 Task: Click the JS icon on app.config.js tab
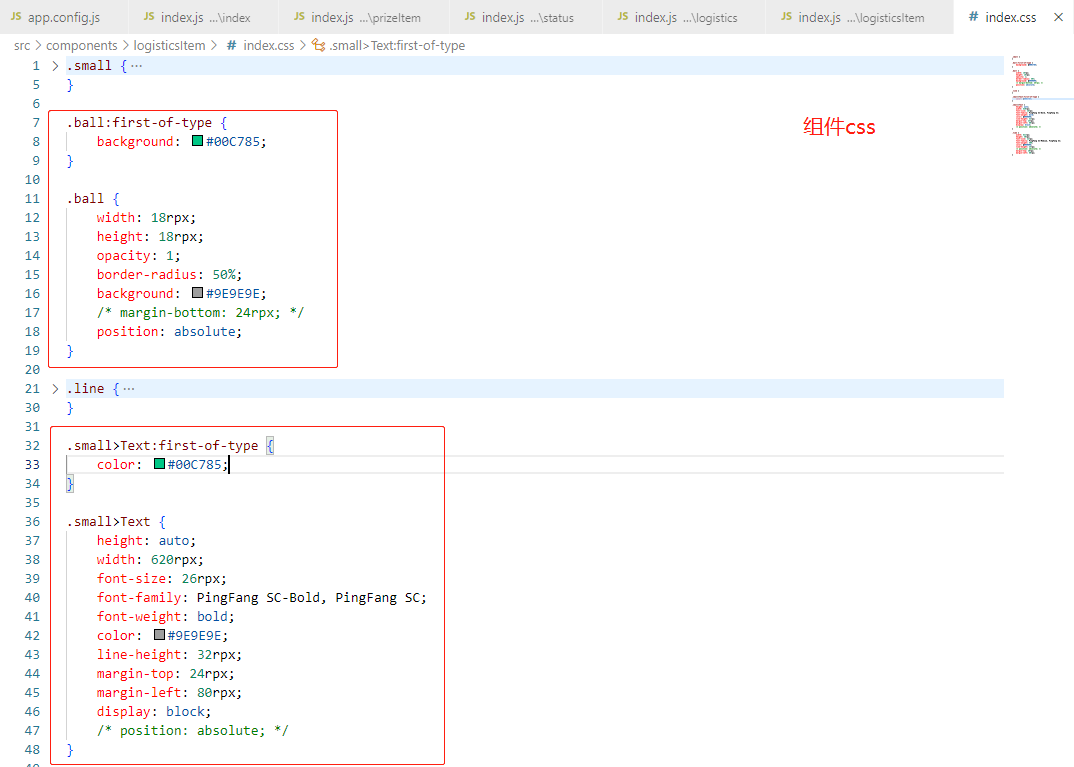tap(16, 16)
